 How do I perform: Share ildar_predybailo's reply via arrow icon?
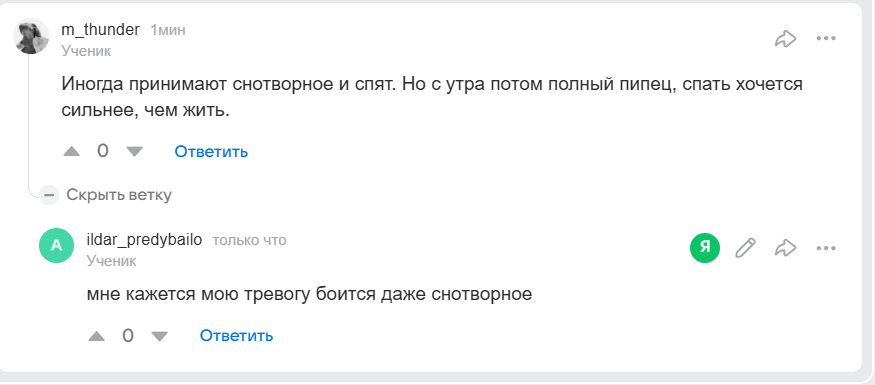pyautogui.click(x=785, y=248)
